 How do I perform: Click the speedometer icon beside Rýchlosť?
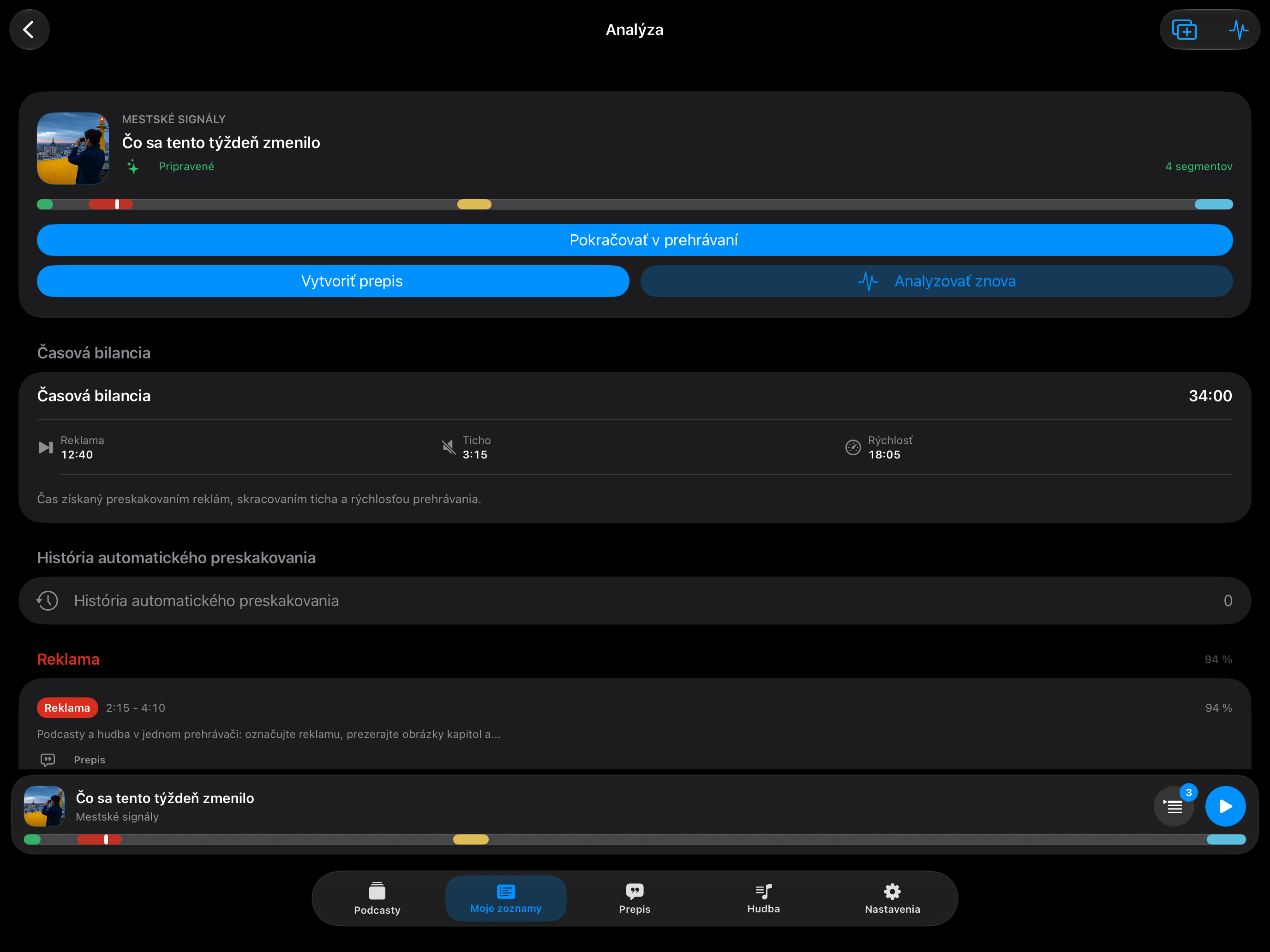(x=853, y=447)
